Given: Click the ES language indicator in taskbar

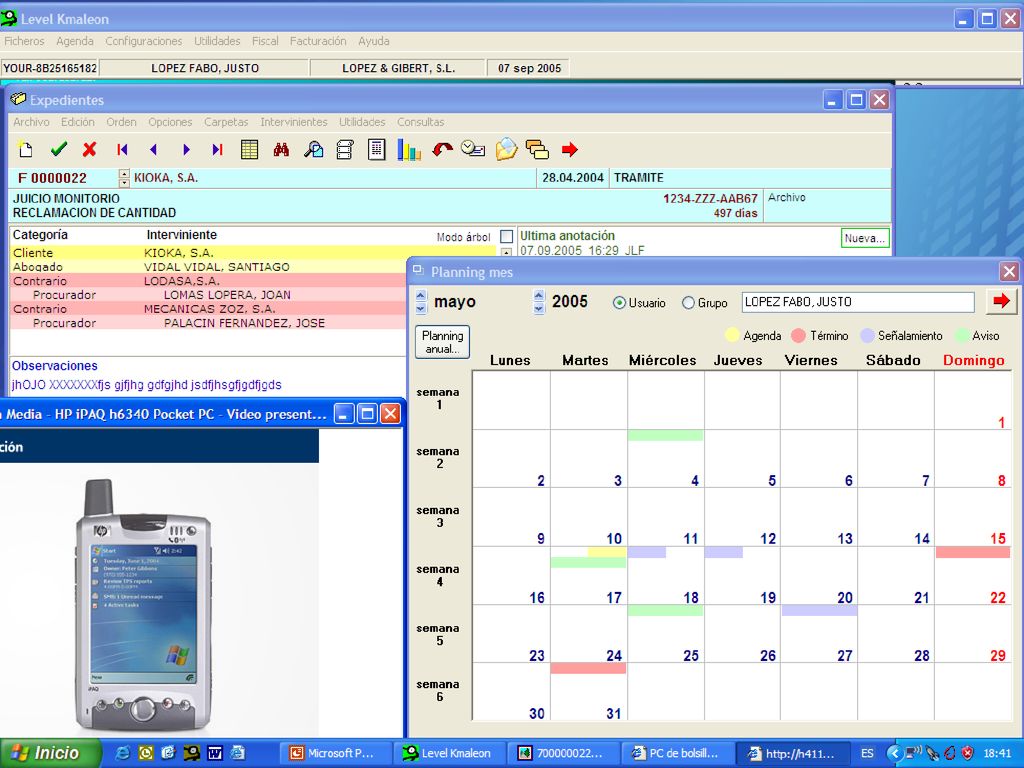Looking at the screenshot, I should (867, 753).
